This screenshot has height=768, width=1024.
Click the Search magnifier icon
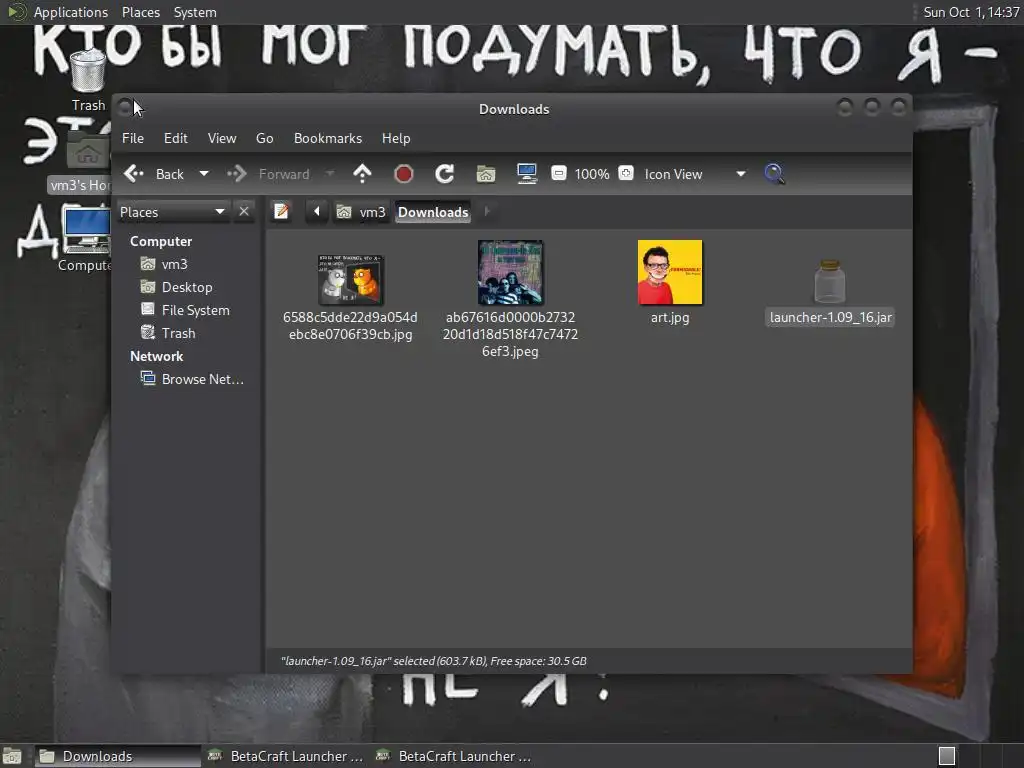tap(775, 174)
